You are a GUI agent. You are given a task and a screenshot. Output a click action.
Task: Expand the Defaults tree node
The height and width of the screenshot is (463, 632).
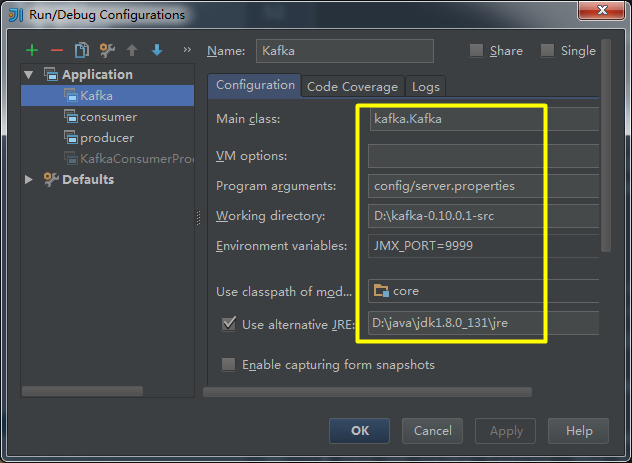29,179
